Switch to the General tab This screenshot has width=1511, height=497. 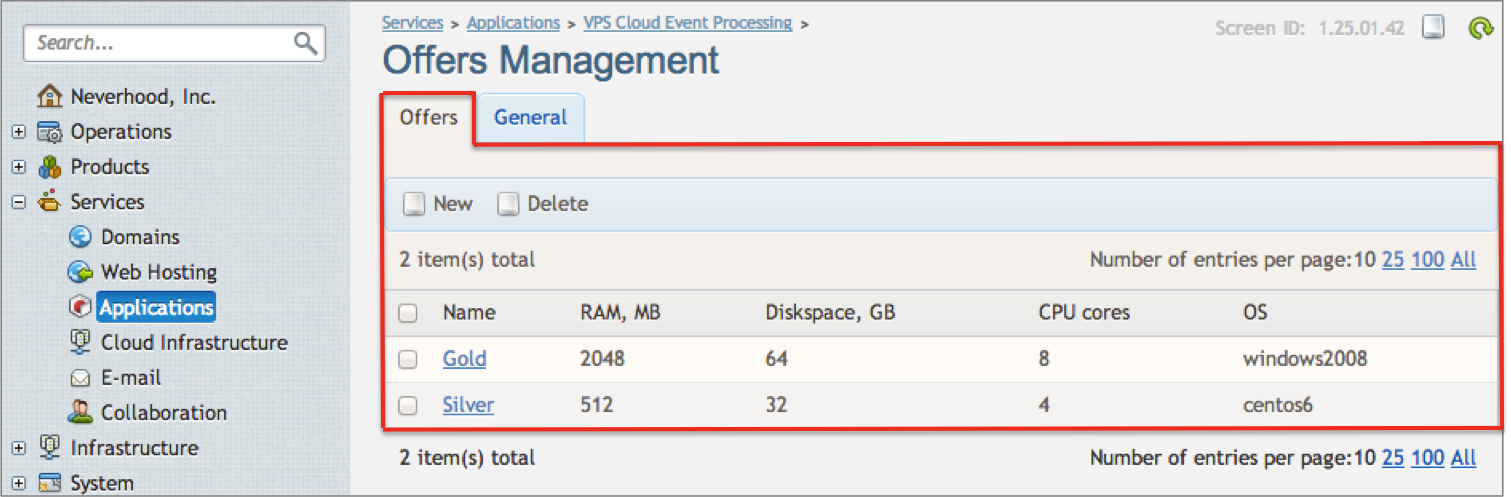pos(530,118)
